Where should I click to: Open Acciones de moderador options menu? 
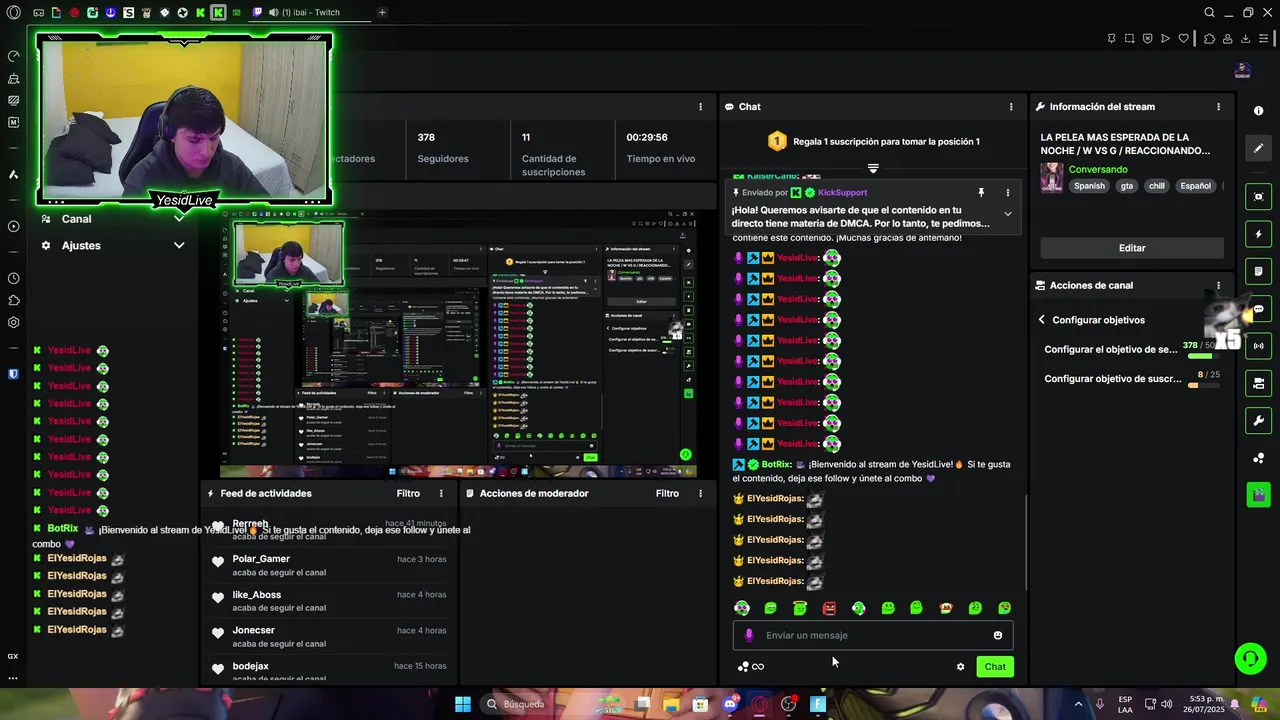coord(700,493)
